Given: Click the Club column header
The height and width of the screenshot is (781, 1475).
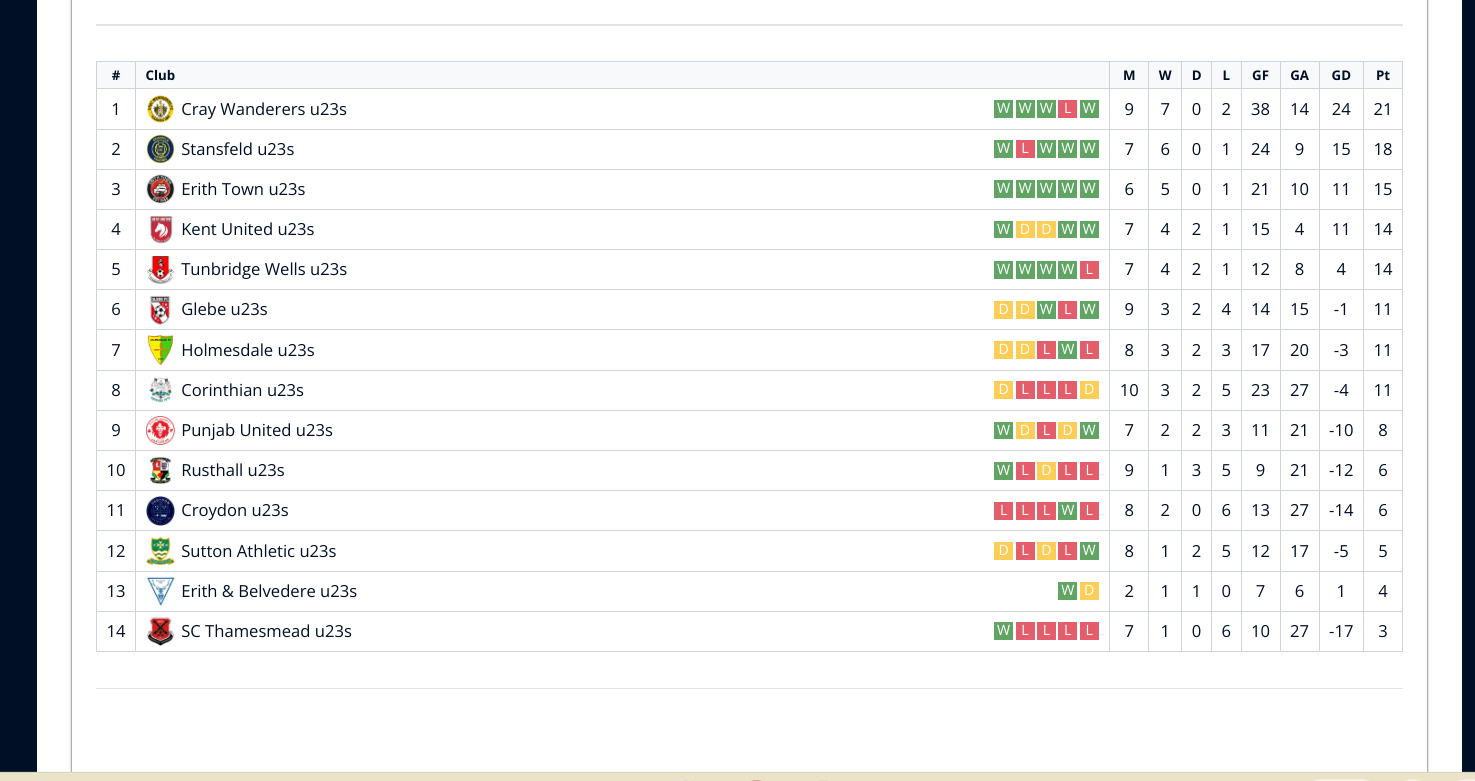Looking at the screenshot, I should [160, 75].
